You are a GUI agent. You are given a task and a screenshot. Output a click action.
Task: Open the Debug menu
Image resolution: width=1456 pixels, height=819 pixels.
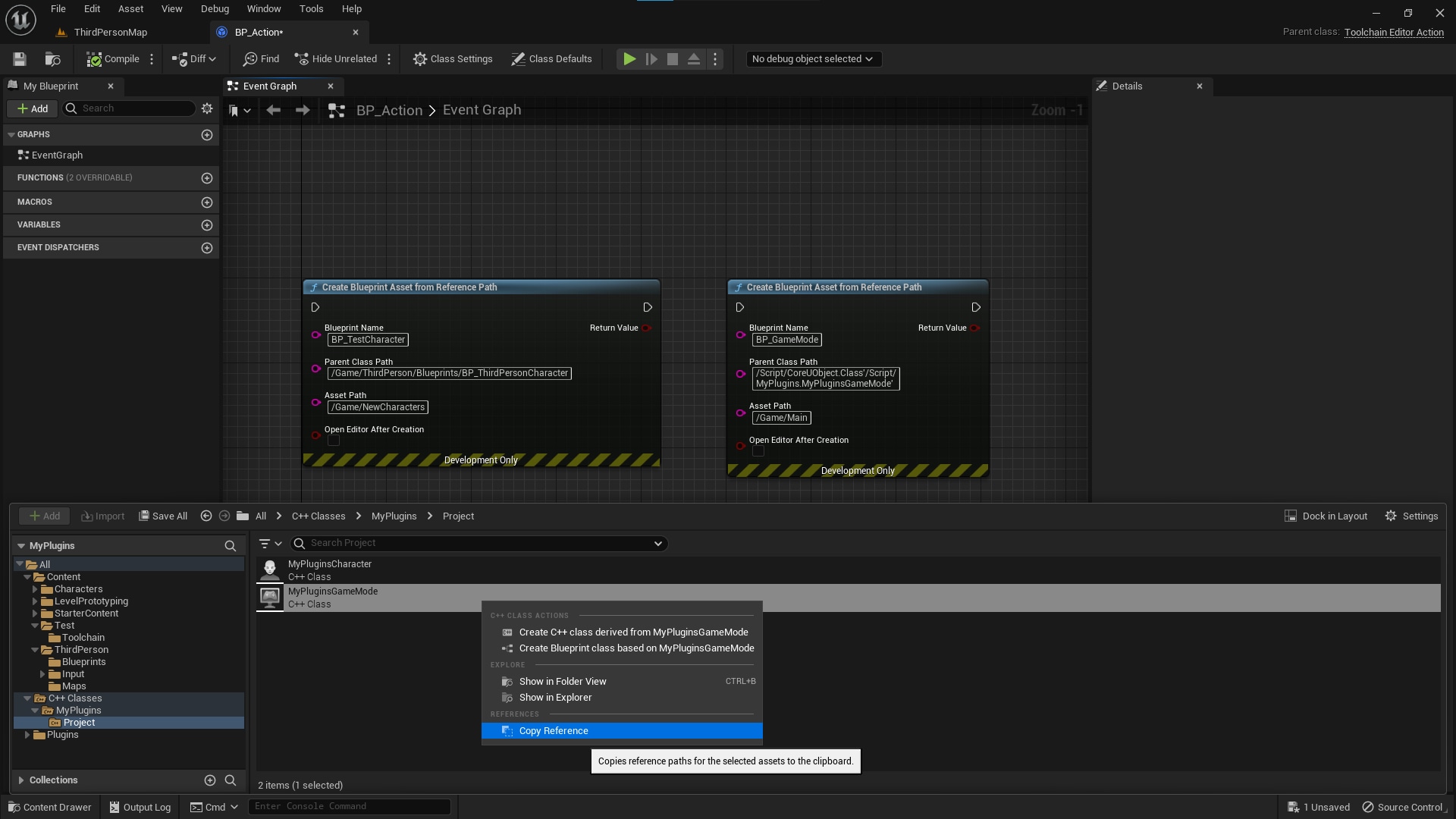[214, 8]
